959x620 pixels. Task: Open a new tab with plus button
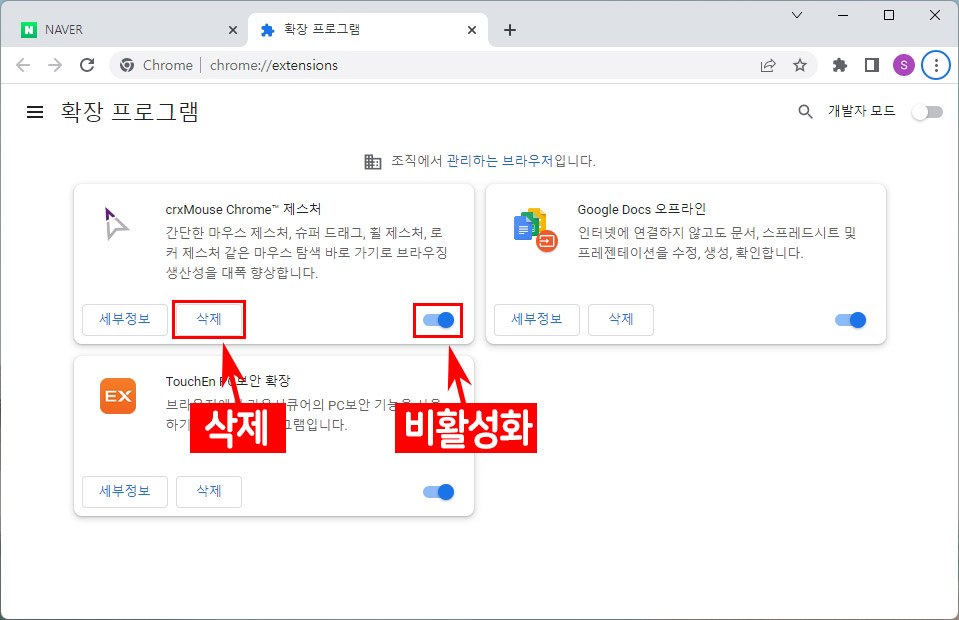pos(510,30)
